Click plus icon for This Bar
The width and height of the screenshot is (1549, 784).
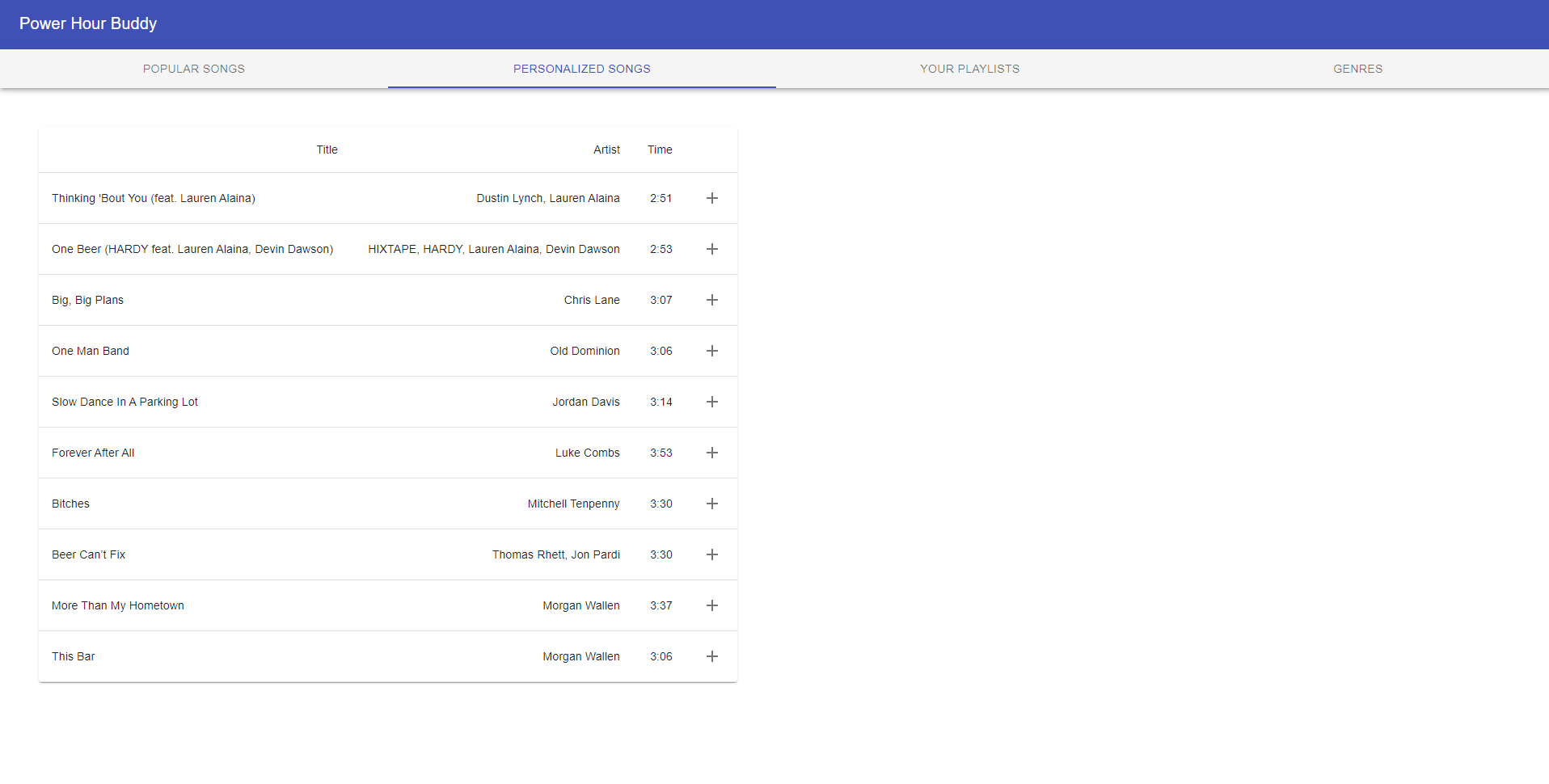pyautogui.click(x=712, y=656)
